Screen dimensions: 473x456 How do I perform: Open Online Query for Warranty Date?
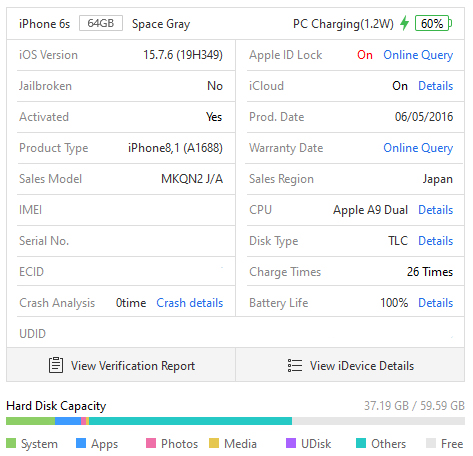pyautogui.click(x=418, y=148)
